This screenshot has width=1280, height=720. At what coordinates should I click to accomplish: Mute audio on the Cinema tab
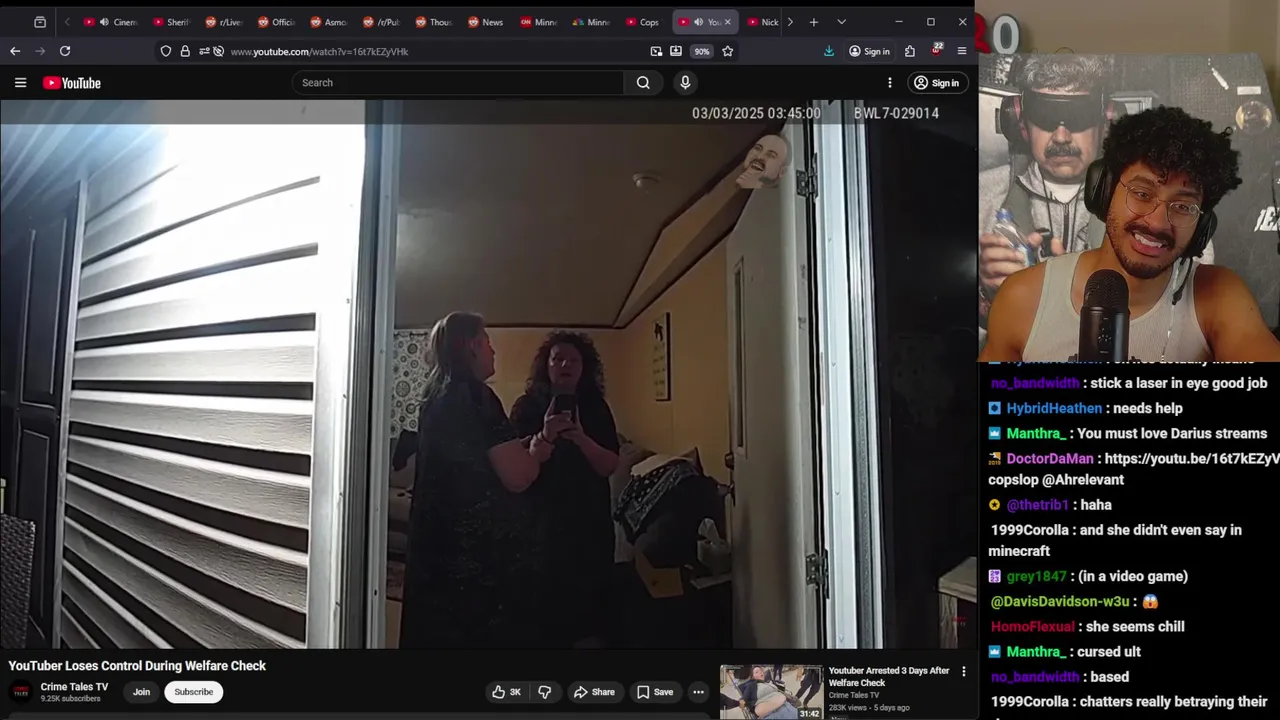click(x=104, y=22)
